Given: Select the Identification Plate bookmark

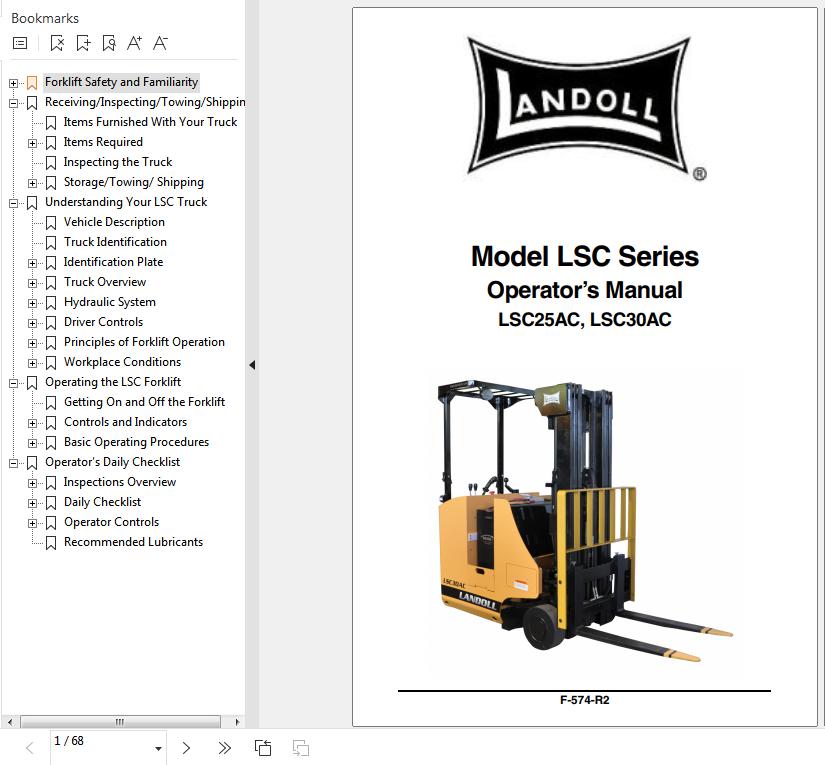Looking at the screenshot, I should click(113, 262).
